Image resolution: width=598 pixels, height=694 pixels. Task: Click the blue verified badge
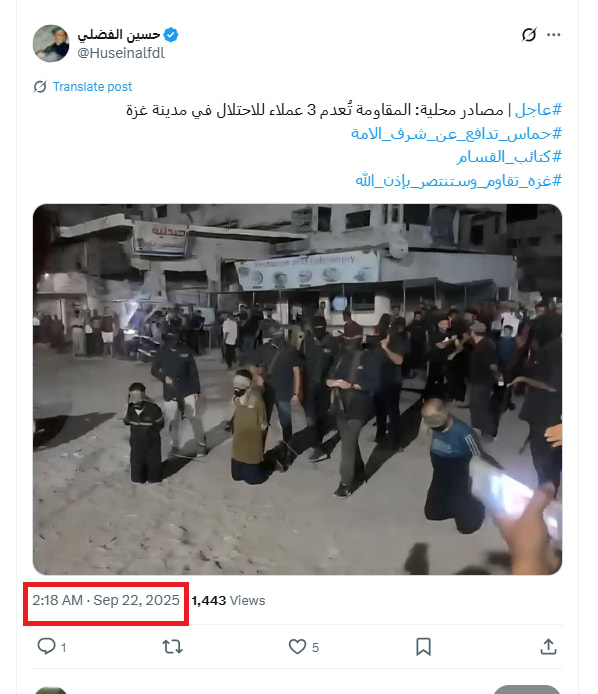click(171, 35)
